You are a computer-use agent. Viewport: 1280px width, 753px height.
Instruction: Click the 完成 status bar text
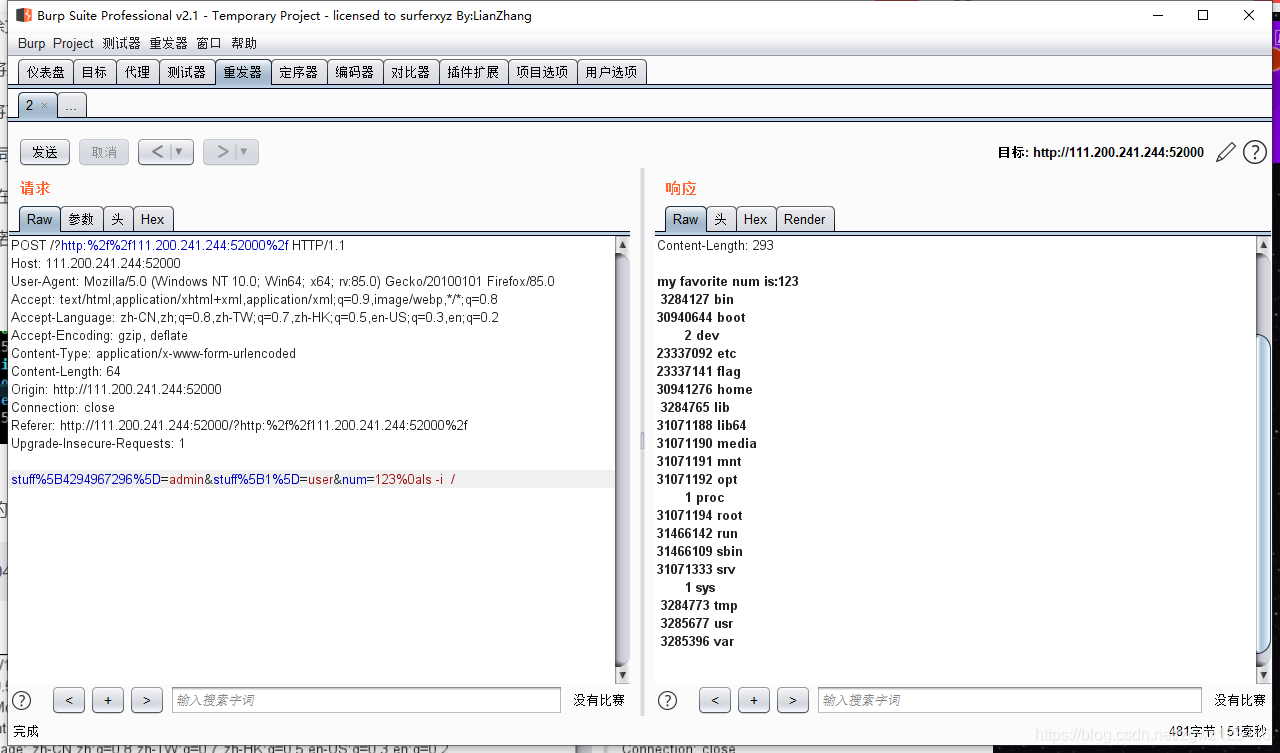pyautogui.click(x=26, y=732)
